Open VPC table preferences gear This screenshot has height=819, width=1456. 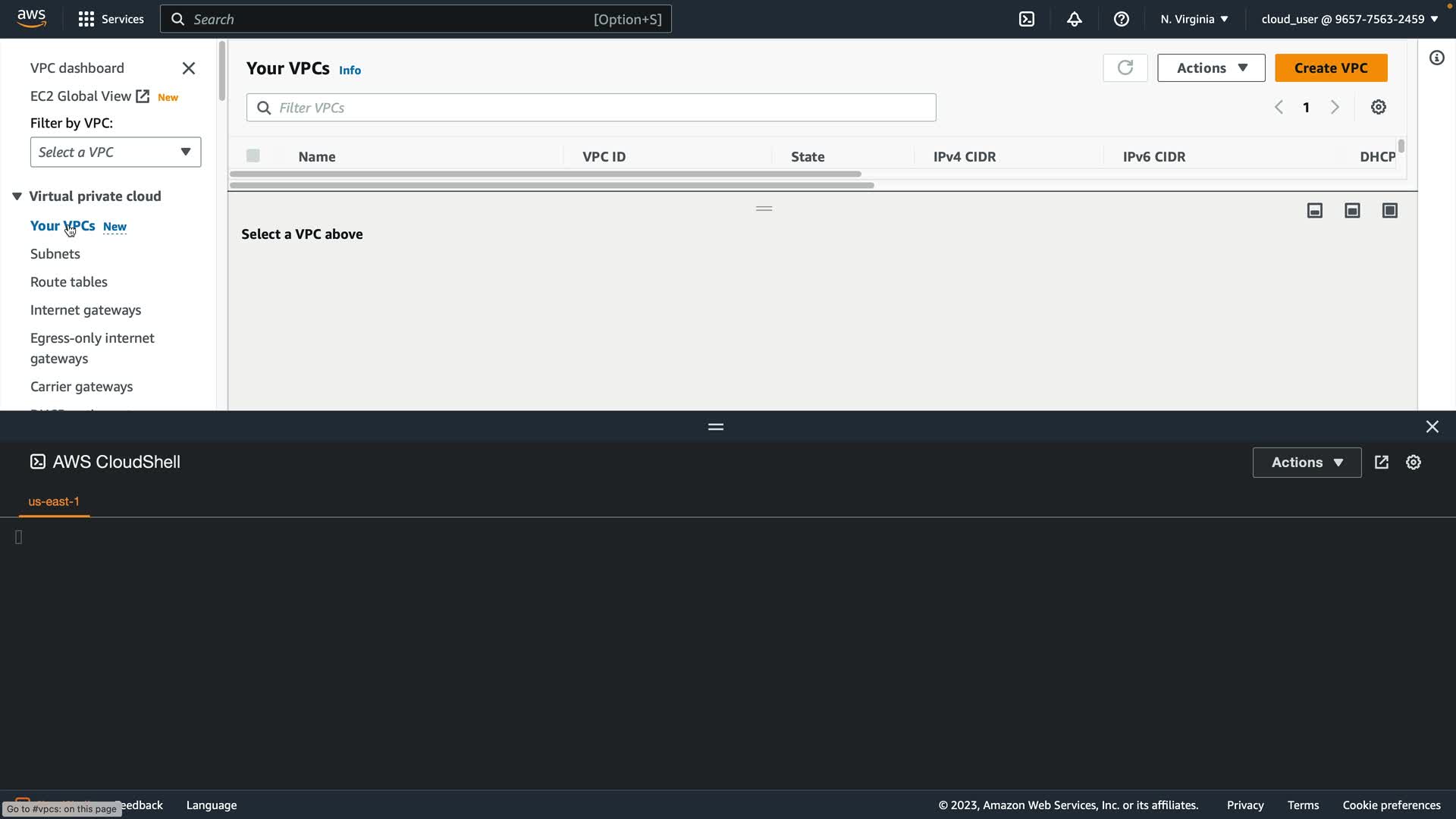click(1378, 107)
